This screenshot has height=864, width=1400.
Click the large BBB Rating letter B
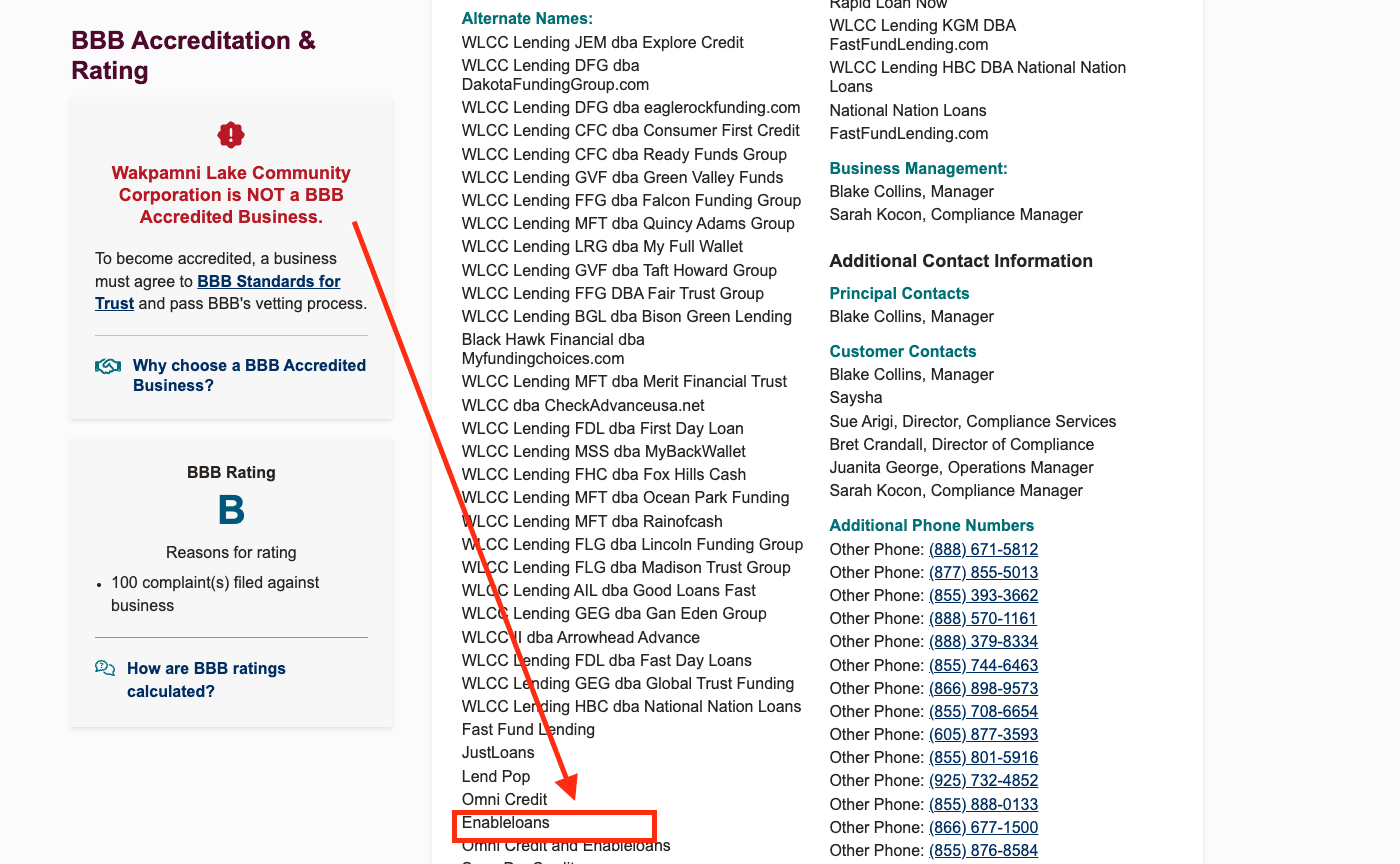231,510
